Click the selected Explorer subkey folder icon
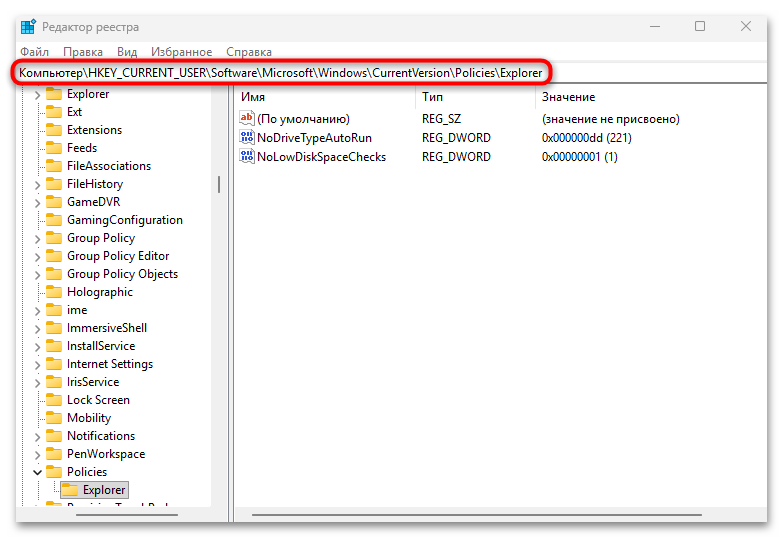 (x=70, y=490)
